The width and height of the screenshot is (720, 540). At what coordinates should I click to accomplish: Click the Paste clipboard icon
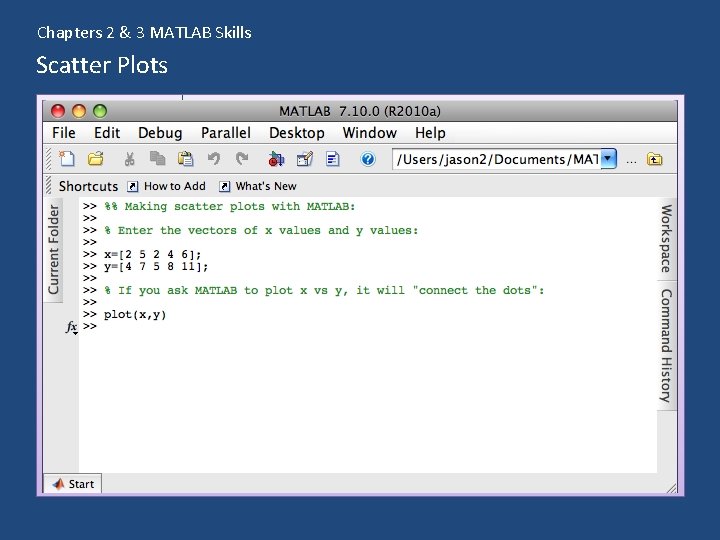point(186,159)
